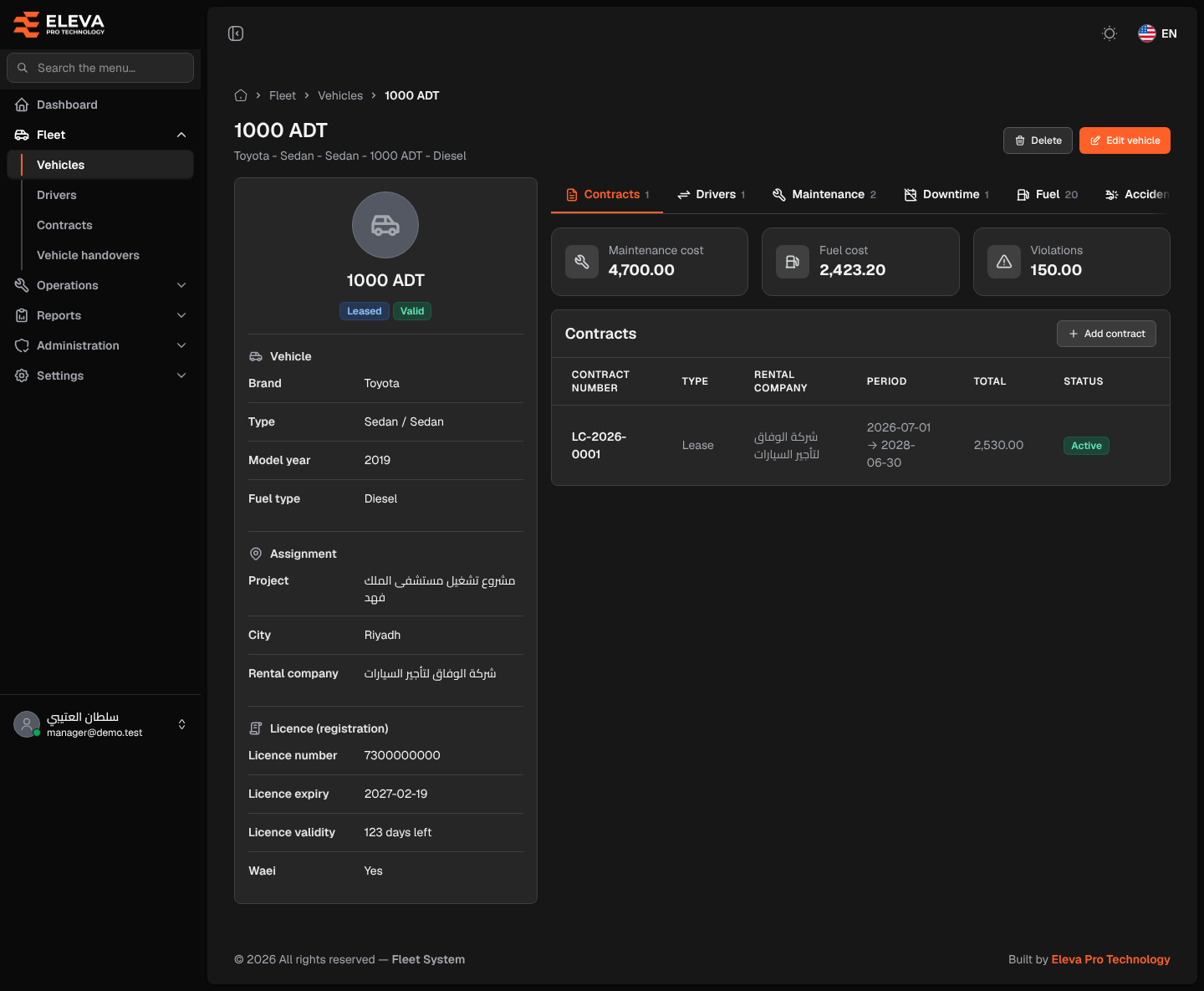Click the home breadcrumb icon
This screenshot has height=991, width=1204.
[241, 95]
